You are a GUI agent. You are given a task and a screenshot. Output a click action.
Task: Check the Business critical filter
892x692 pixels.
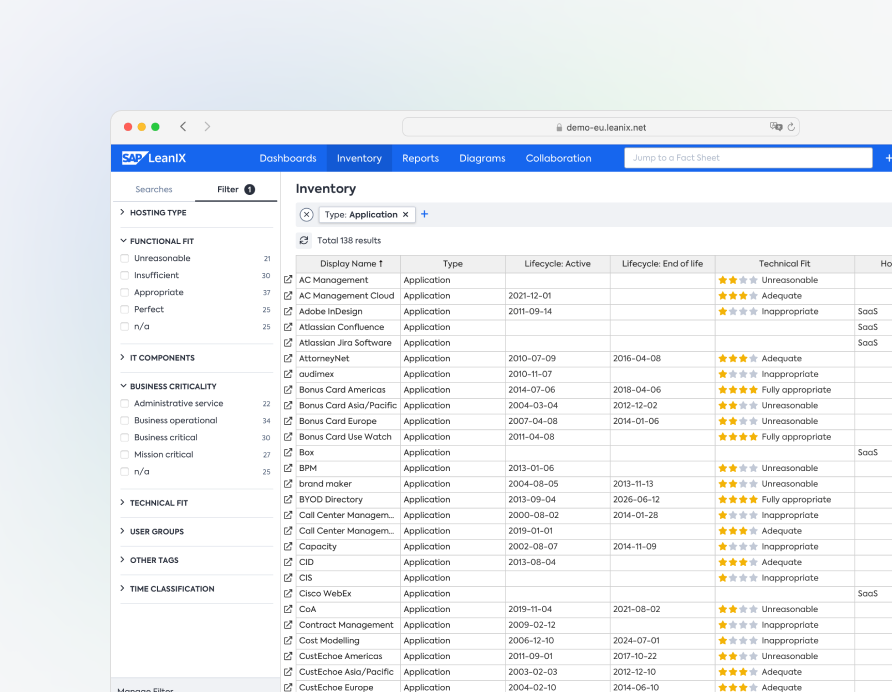tap(125, 437)
